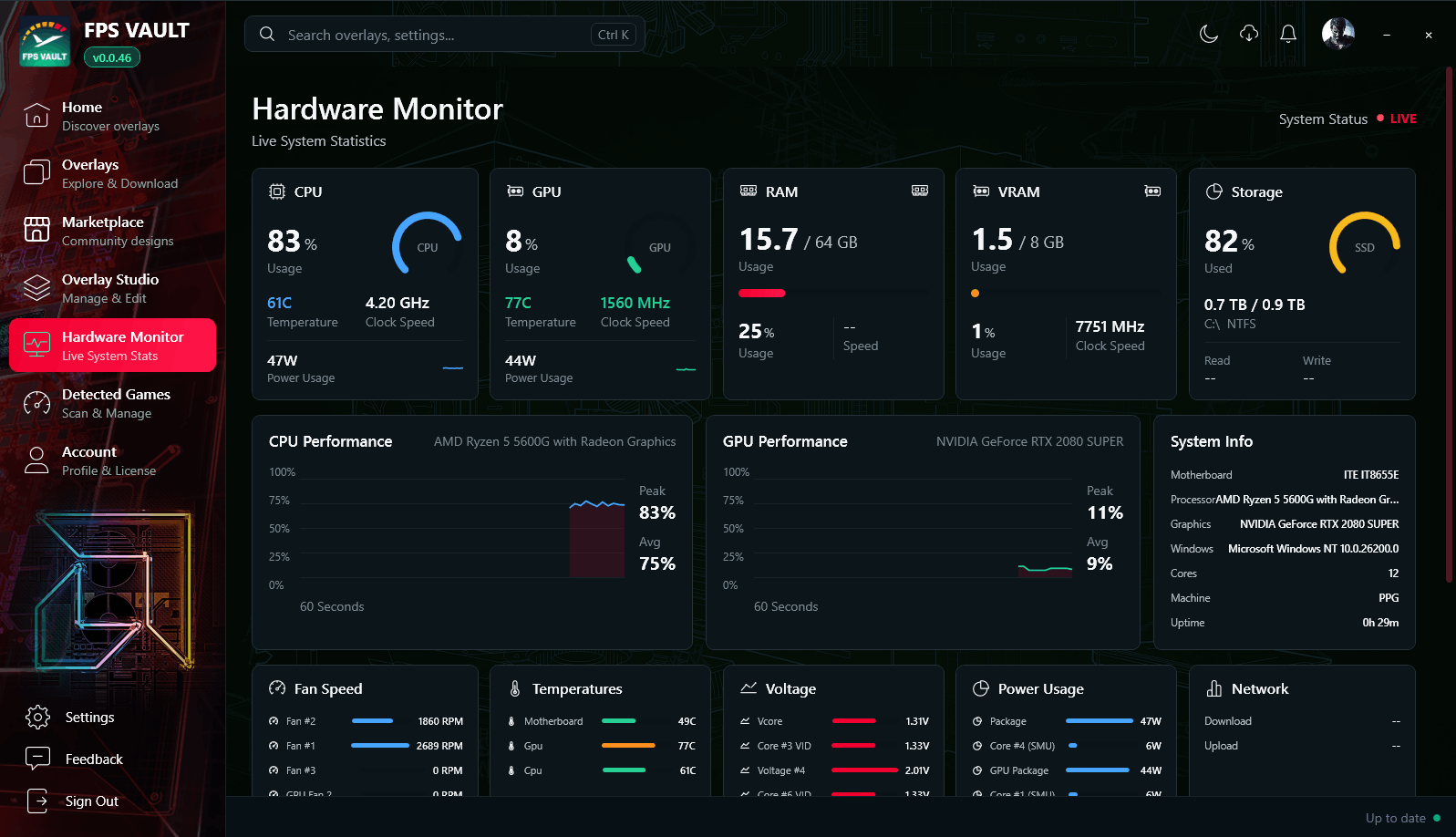Click the Network panel icon
The image size is (1456, 837).
[x=1214, y=688]
